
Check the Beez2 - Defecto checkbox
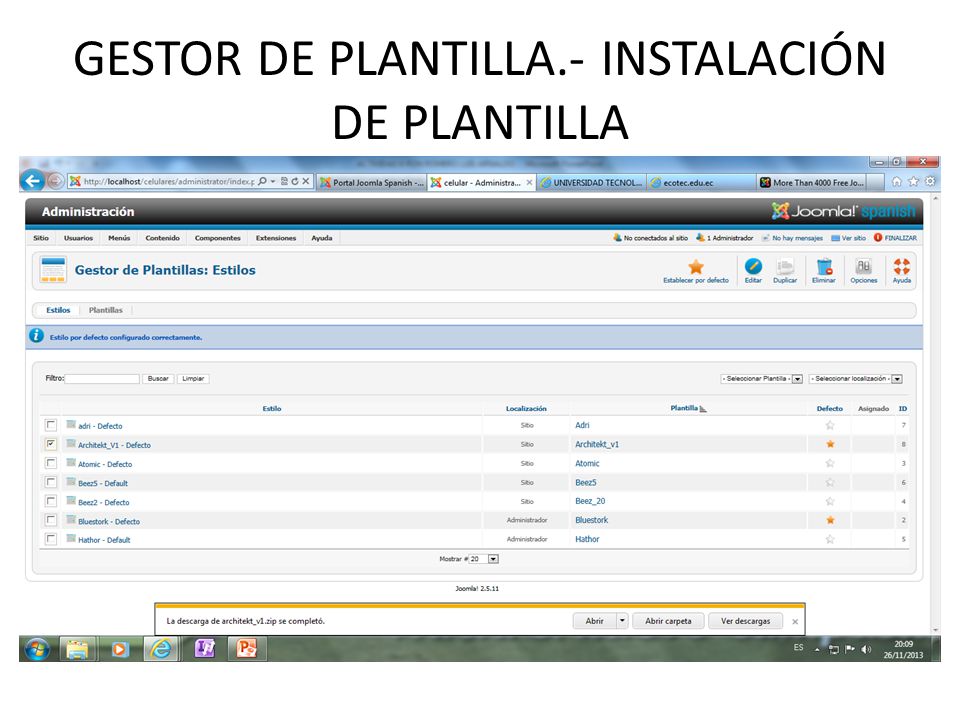[x=51, y=501]
